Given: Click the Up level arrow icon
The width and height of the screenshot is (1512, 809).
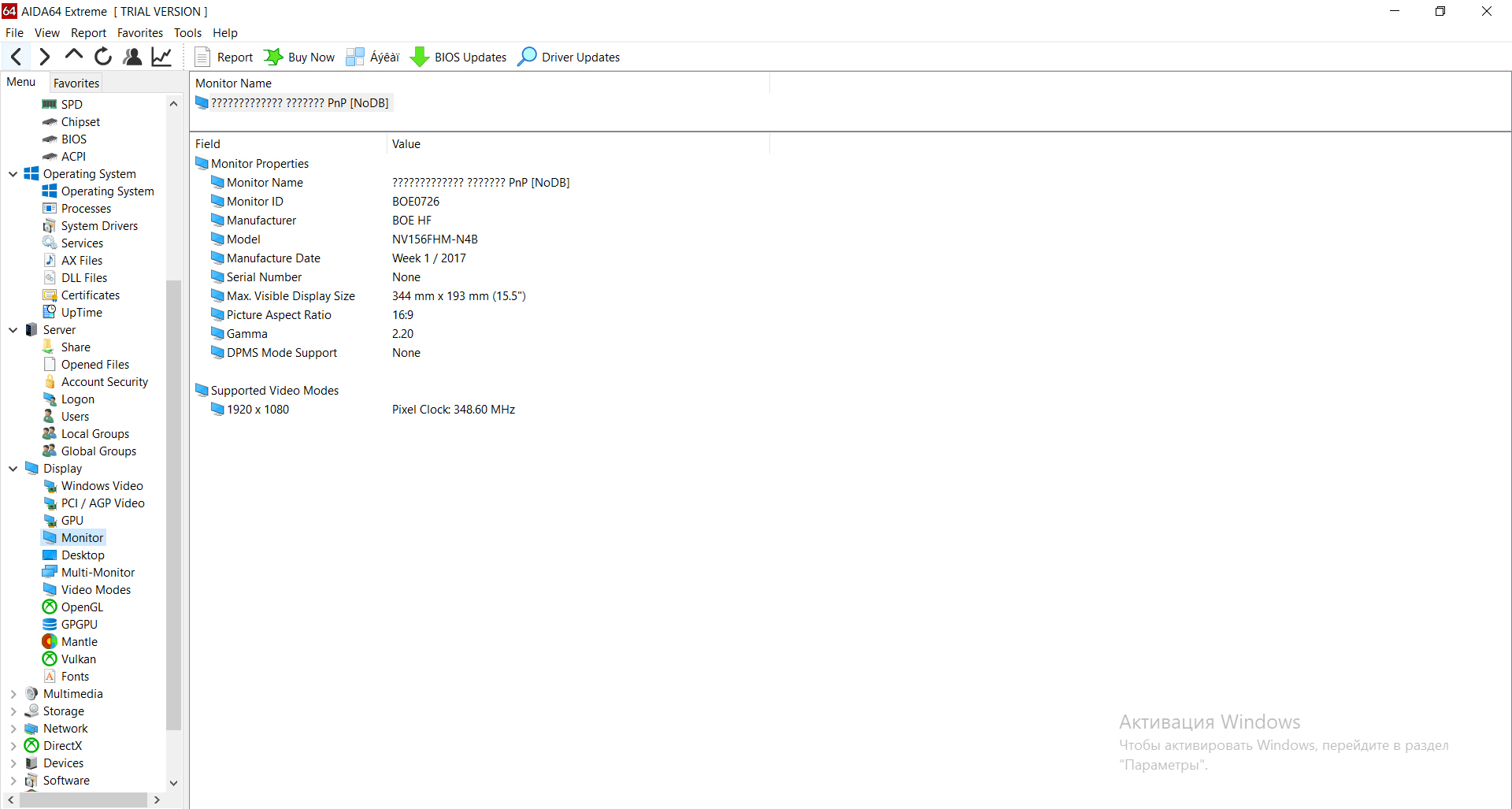Looking at the screenshot, I should tap(74, 55).
